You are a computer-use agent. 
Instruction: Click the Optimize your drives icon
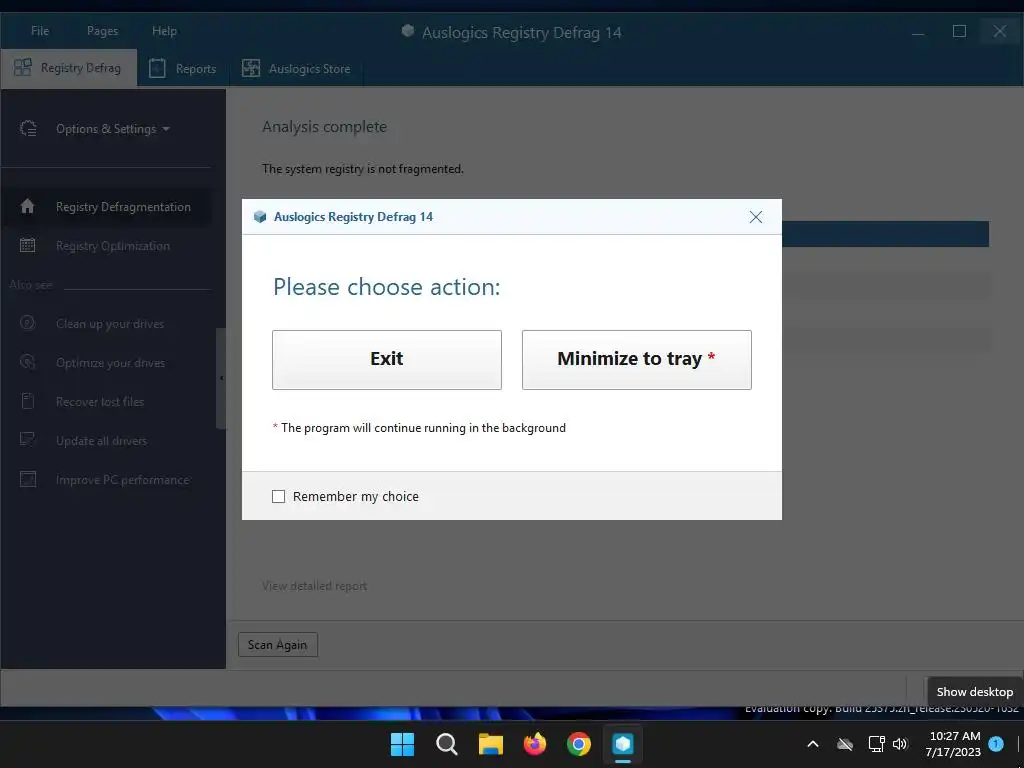27,362
